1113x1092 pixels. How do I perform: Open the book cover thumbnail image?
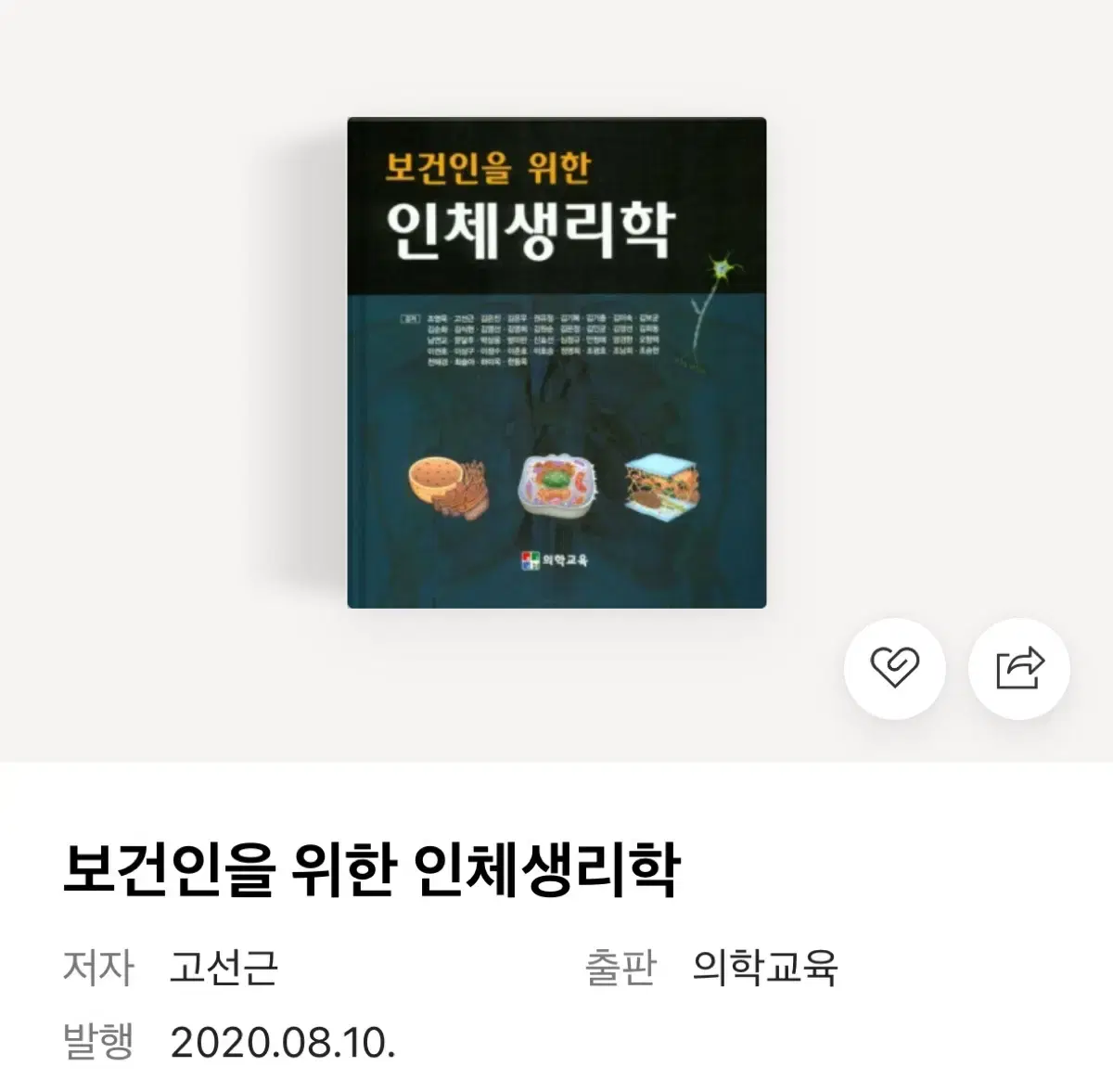coord(556,363)
